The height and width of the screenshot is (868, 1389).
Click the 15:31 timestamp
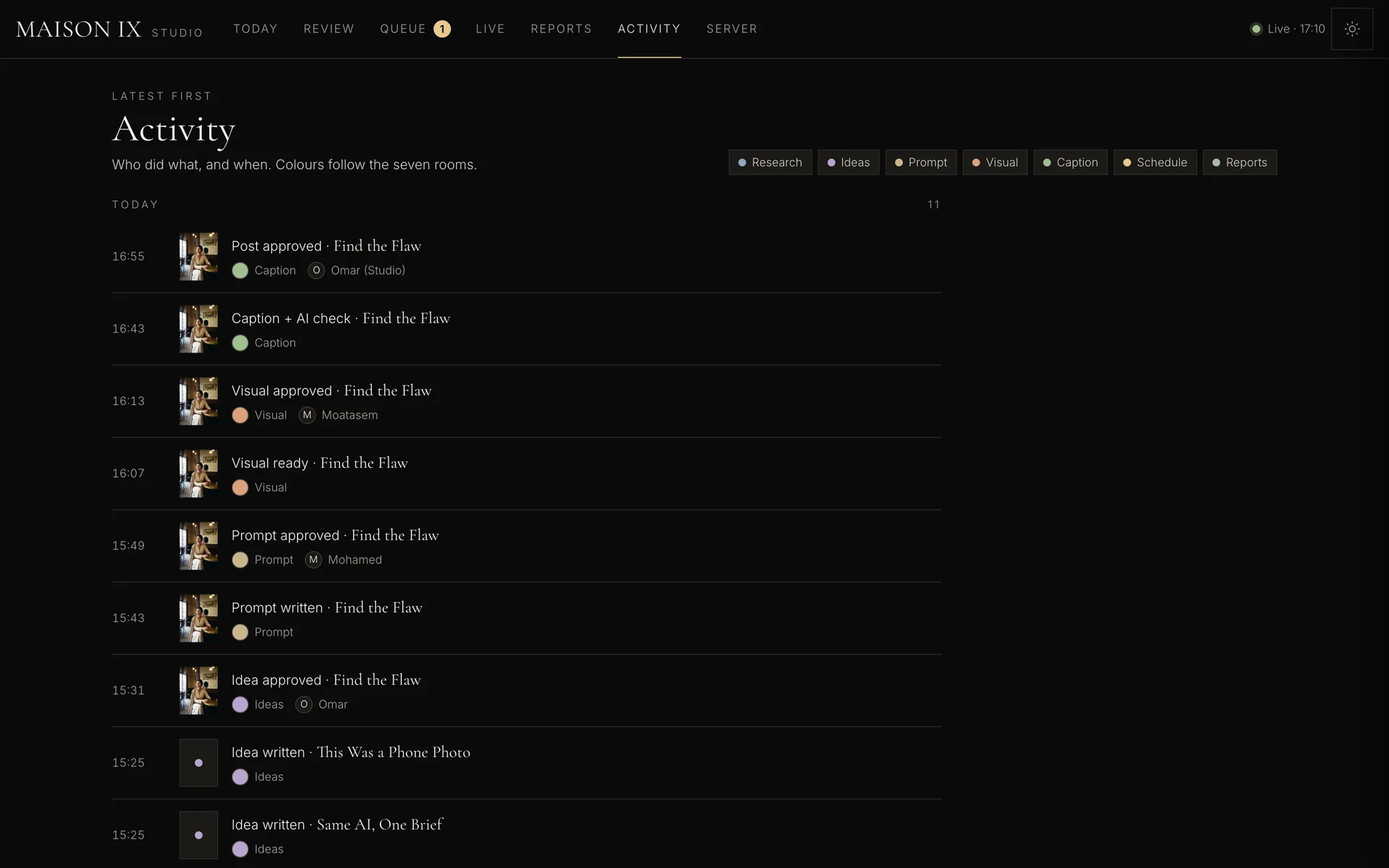tap(128, 690)
